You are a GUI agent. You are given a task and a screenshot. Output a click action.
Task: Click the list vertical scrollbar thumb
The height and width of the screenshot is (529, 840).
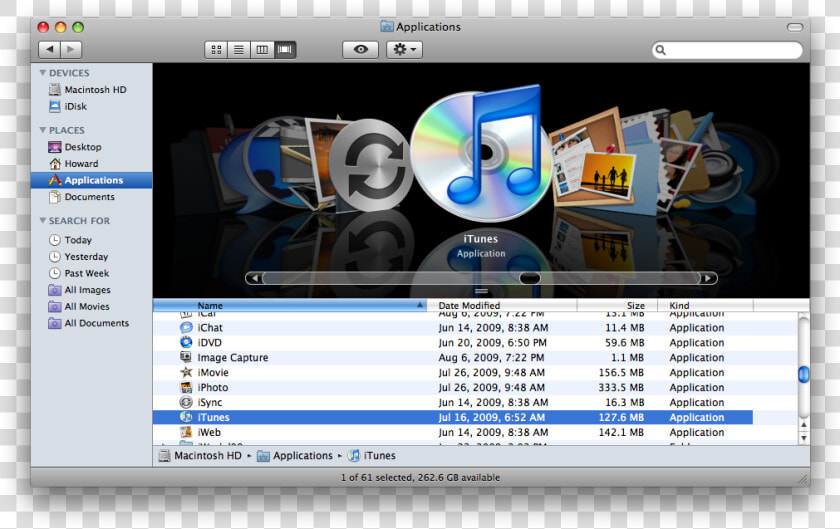click(x=803, y=374)
